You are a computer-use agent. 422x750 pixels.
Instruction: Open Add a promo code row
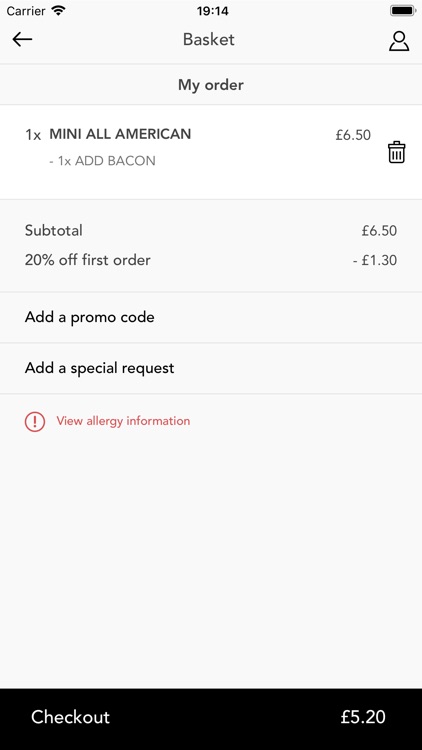(211, 317)
